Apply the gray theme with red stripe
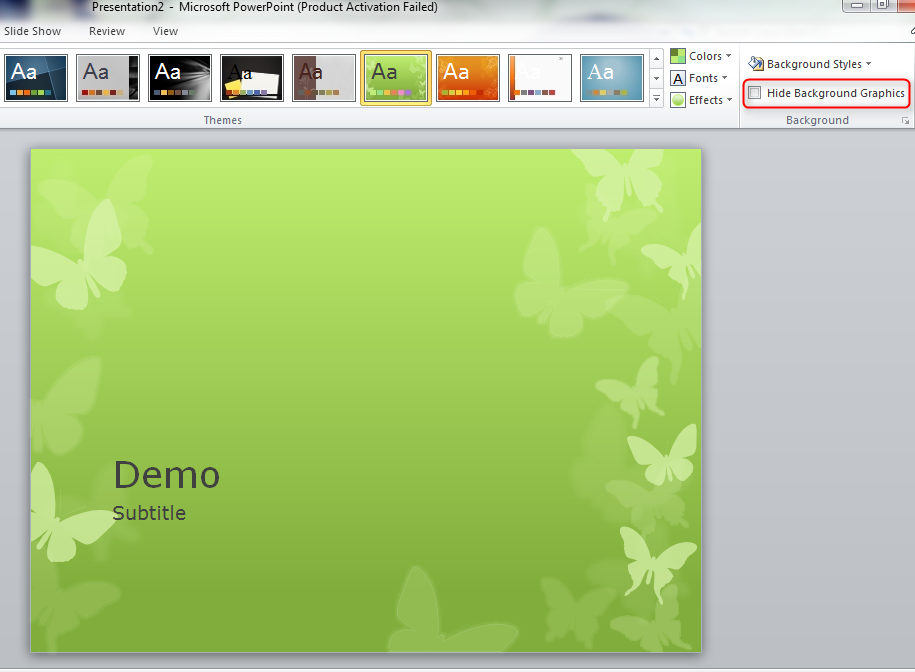The height and width of the screenshot is (672, 915). 108,78
